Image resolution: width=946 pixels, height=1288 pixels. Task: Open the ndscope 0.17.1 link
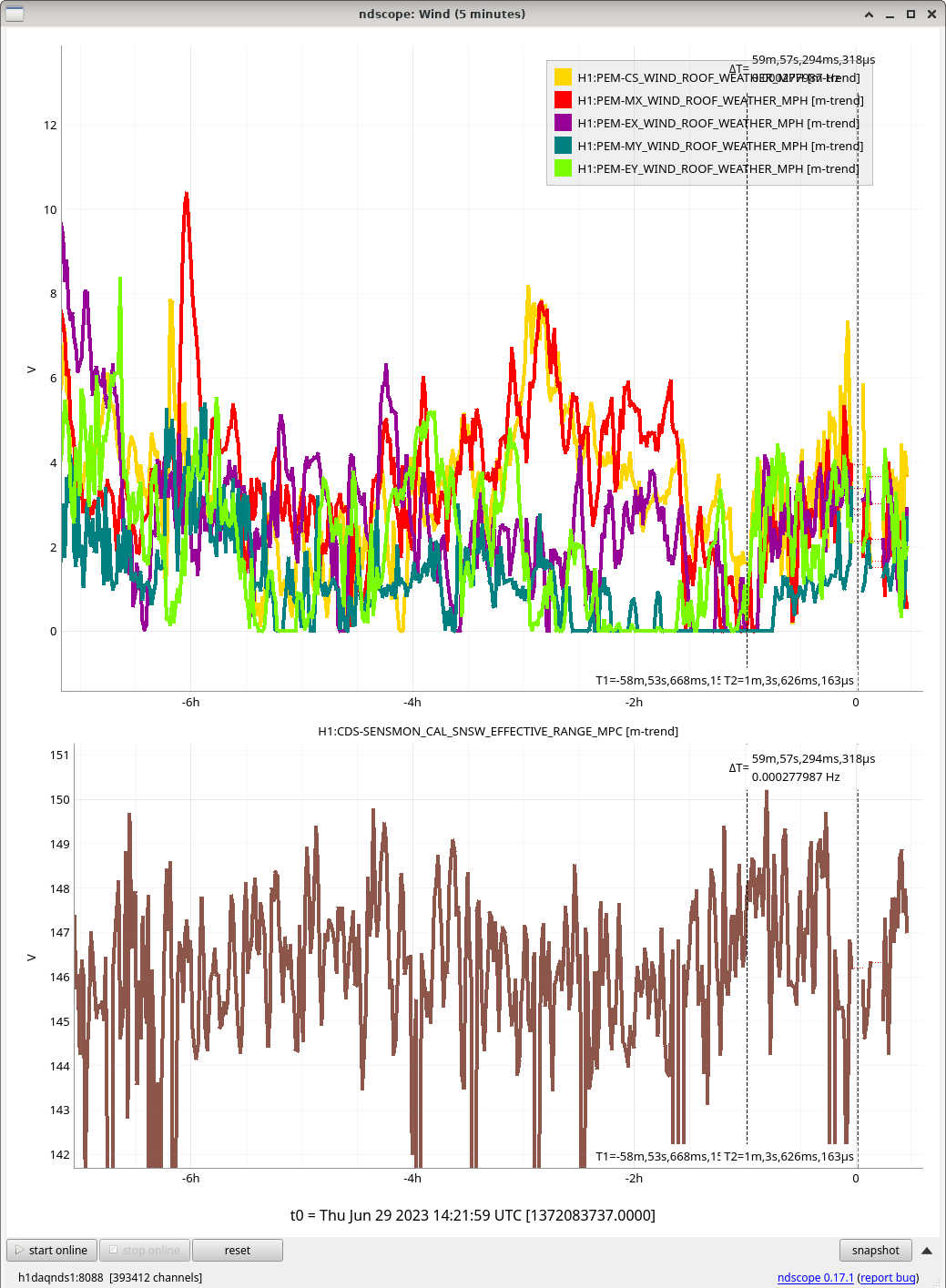tap(815, 1278)
